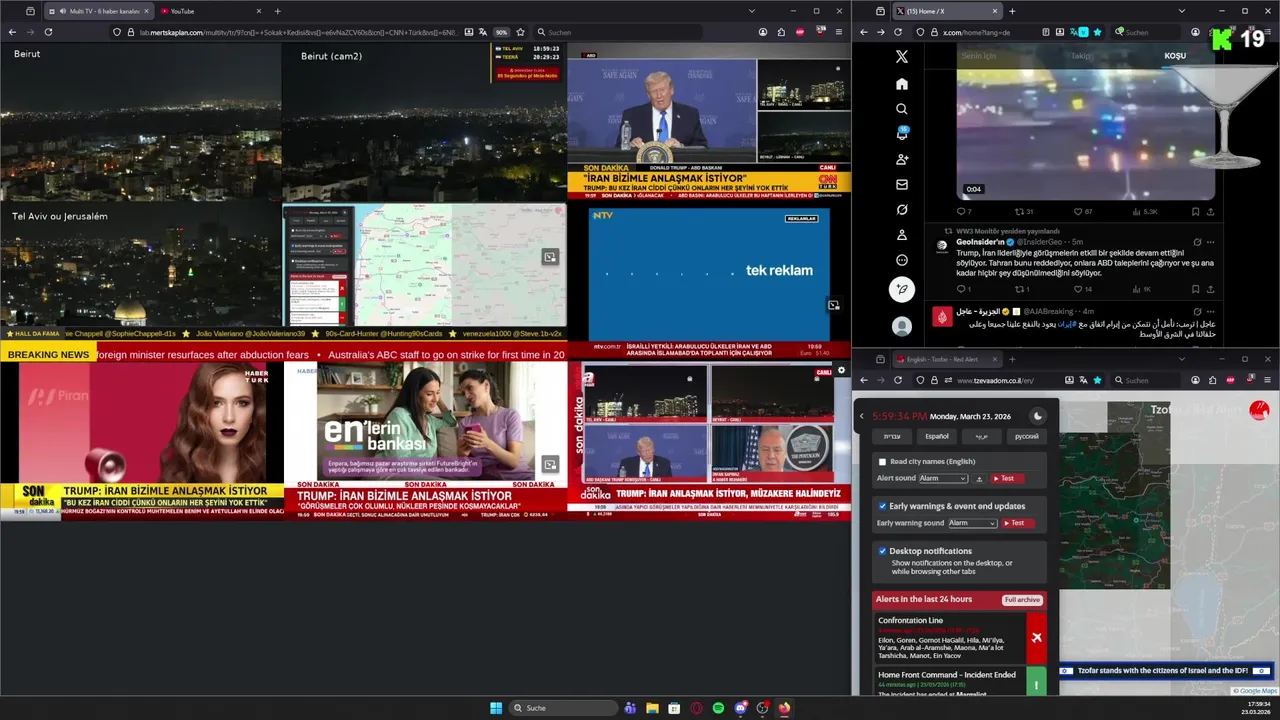Click the Windows Start button
Screen dimensions: 1280x720
pos(495,708)
